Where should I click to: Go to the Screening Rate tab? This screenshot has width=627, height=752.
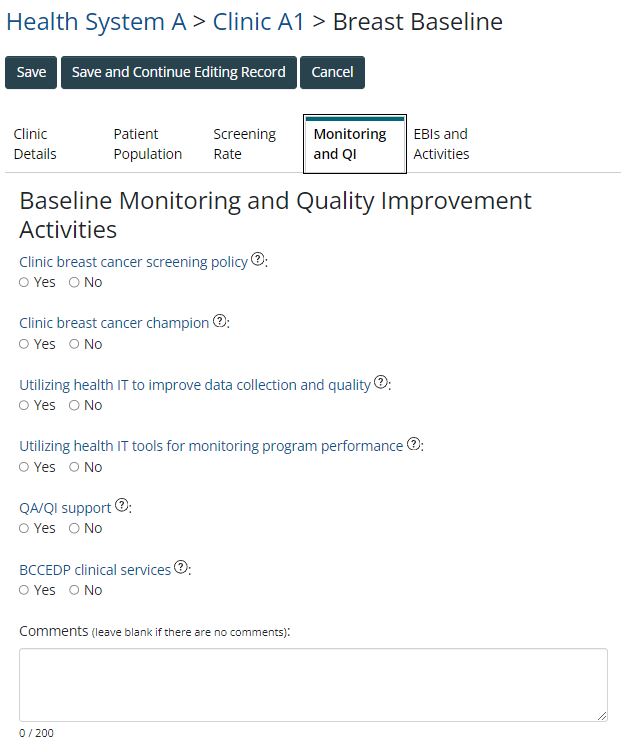244,144
